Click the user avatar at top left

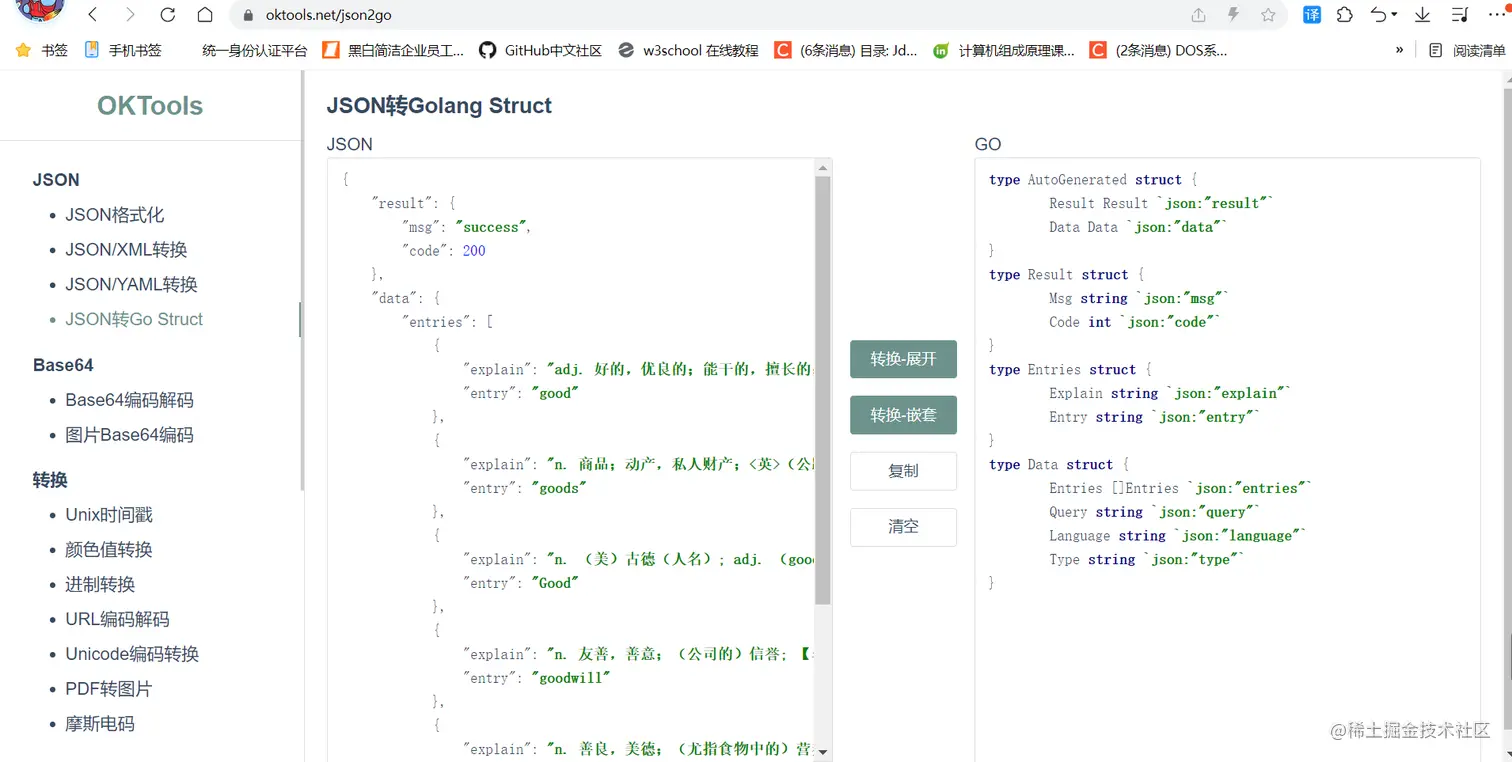click(41, 10)
